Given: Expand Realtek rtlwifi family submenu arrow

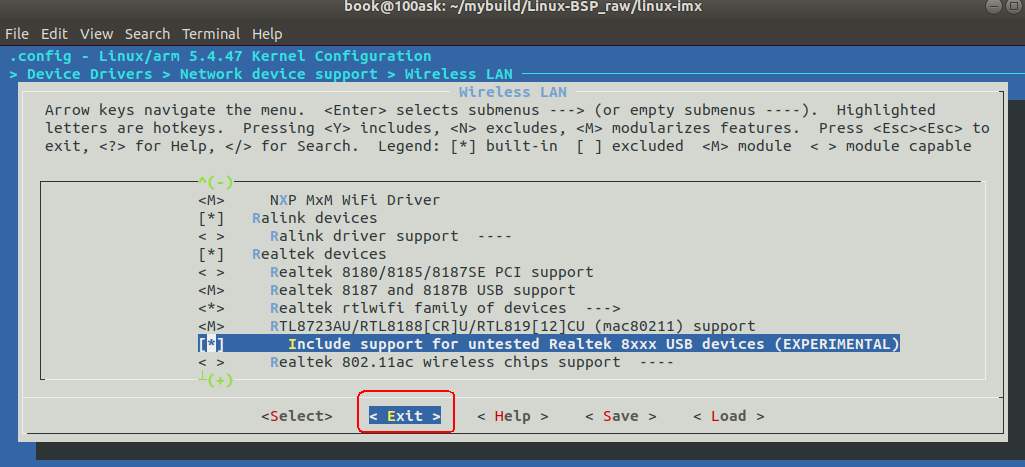Looking at the screenshot, I should [x=603, y=308].
